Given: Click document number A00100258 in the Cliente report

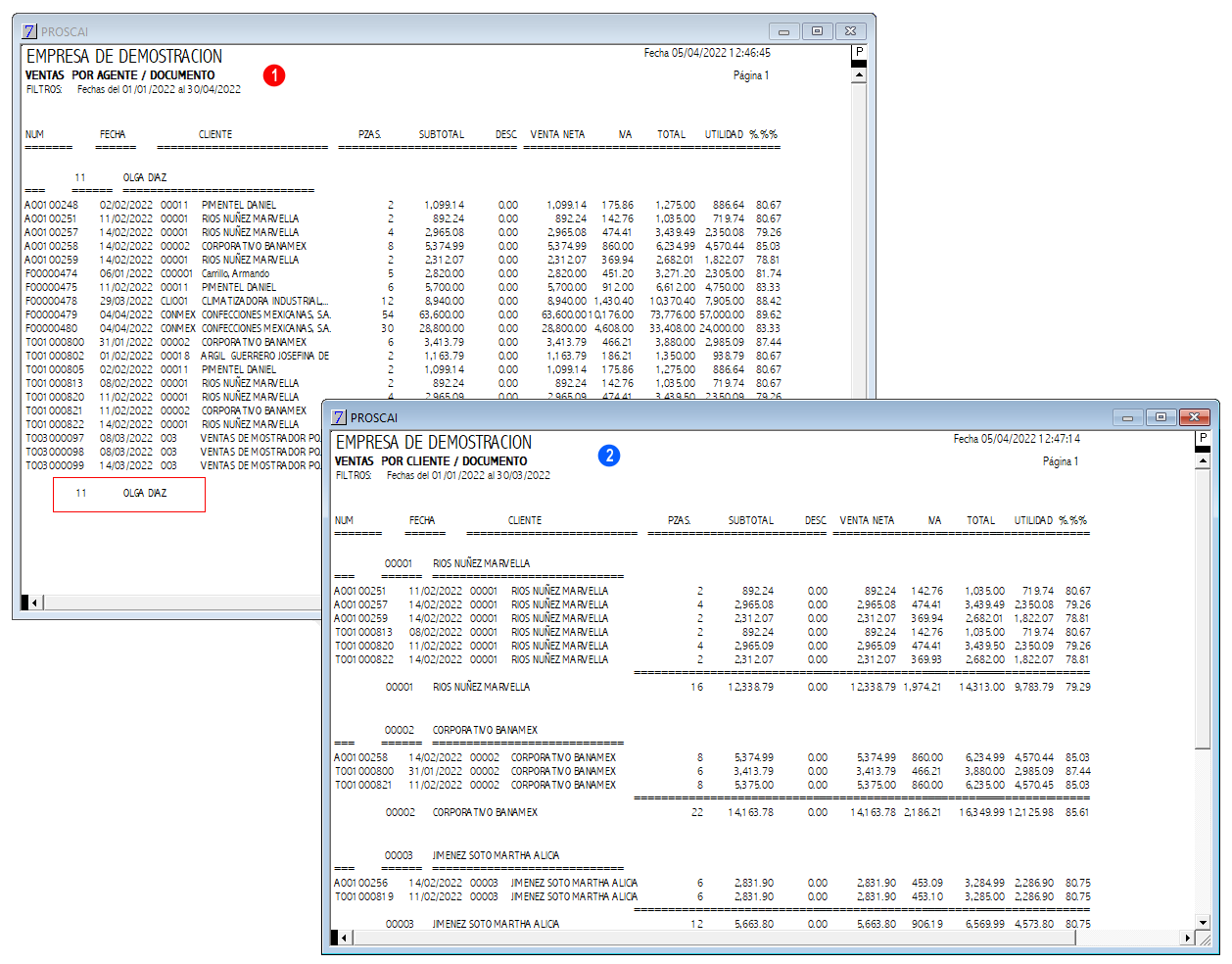Looking at the screenshot, I should point(360,757).
